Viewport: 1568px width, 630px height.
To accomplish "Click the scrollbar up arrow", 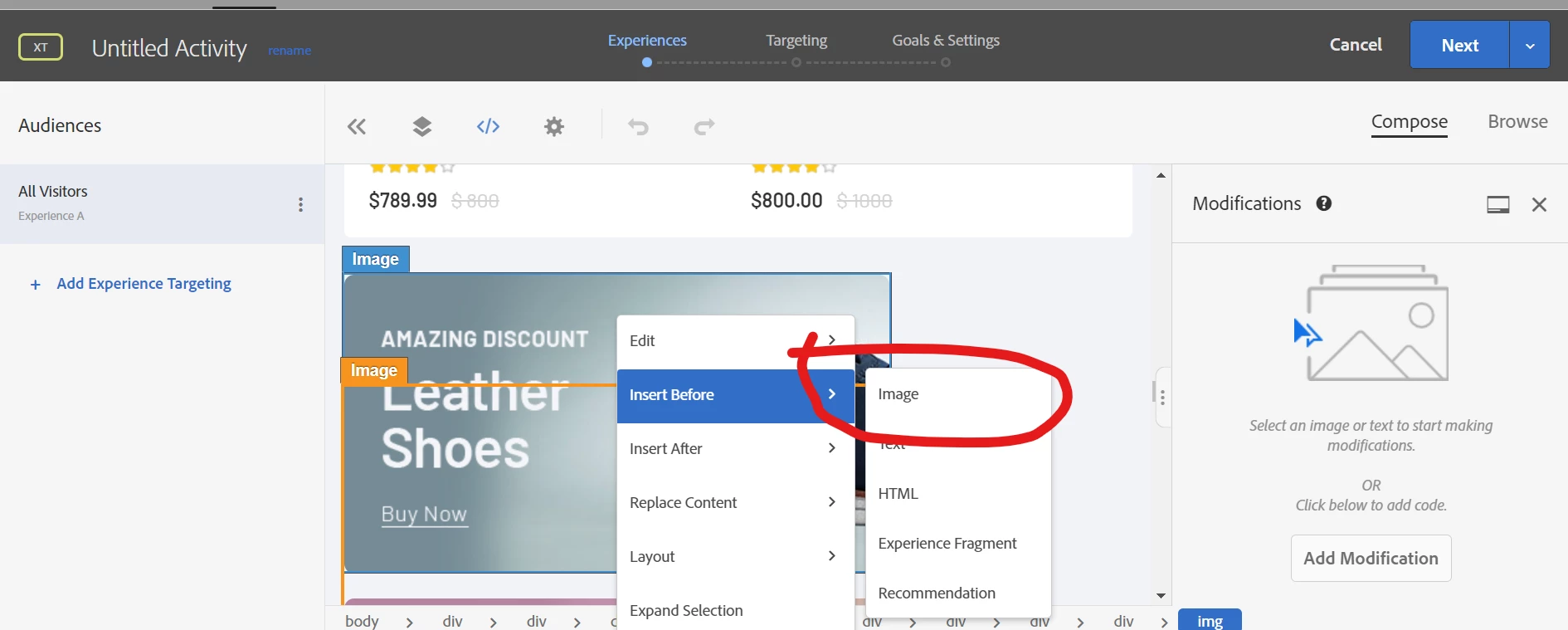I will pyautogui.click(x=1161, y=175).
